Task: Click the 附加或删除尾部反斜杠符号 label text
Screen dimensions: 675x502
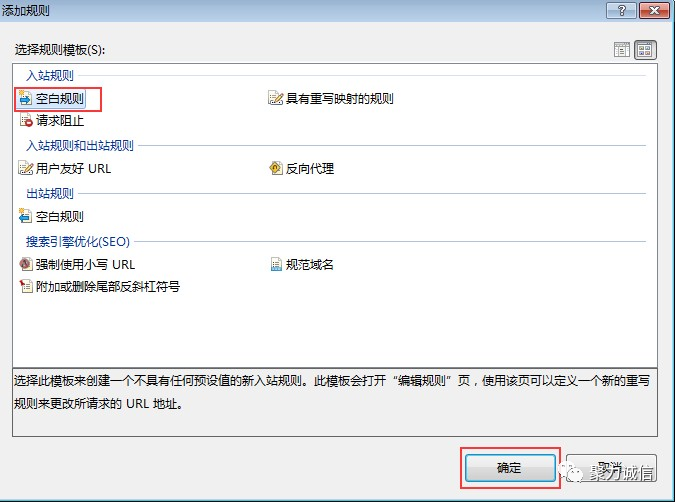Action: coord(108,286)
